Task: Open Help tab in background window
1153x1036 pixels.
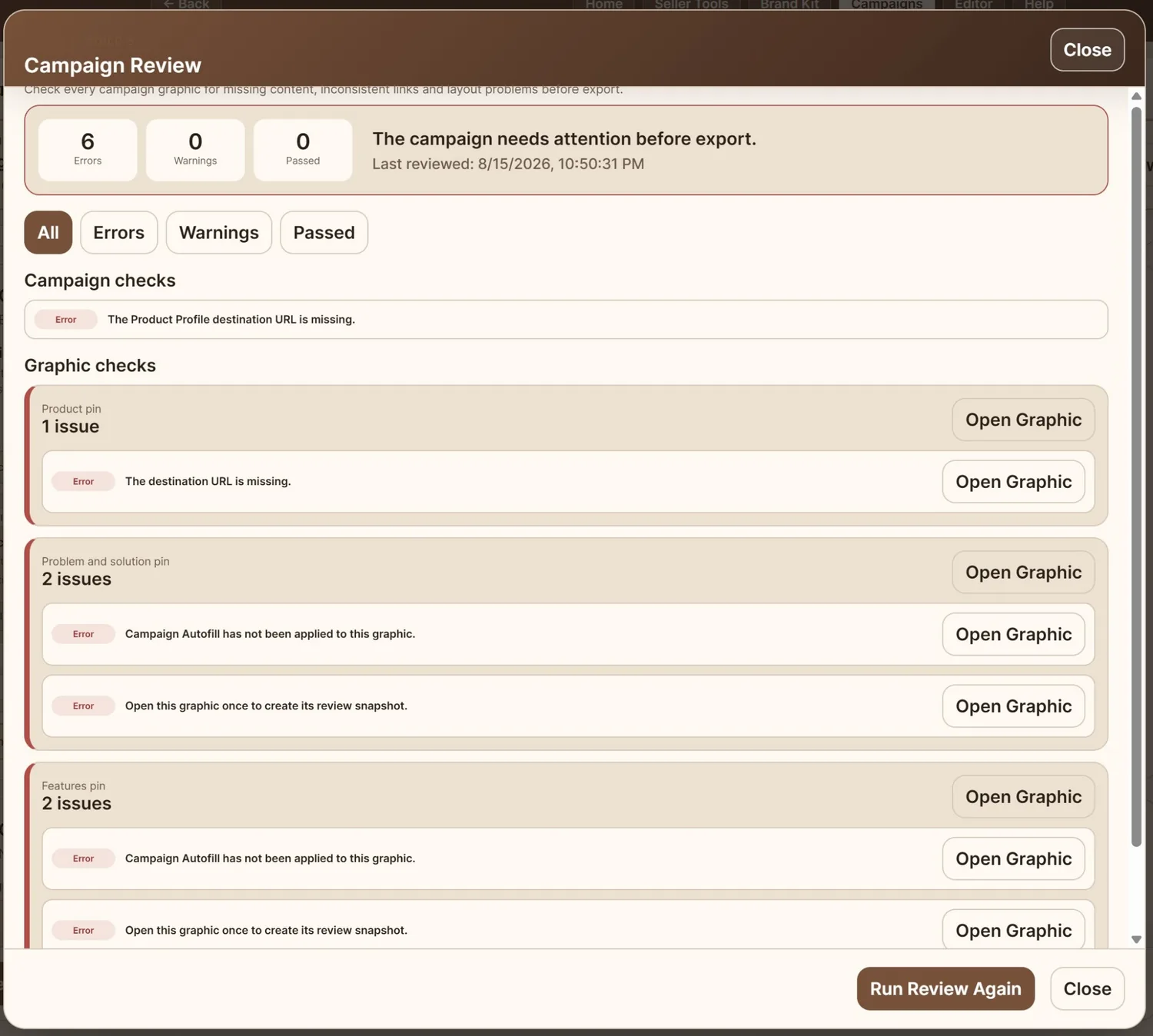Action: click(1038, 5)
